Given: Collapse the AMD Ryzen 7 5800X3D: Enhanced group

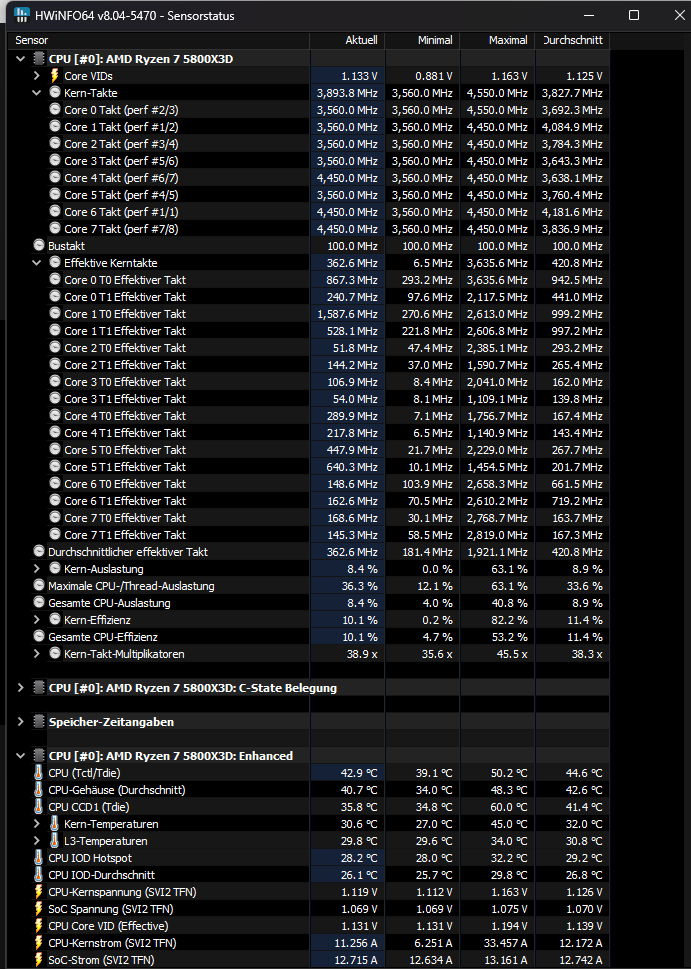Looking at the screenshot, I should click(x=20, y=755).
